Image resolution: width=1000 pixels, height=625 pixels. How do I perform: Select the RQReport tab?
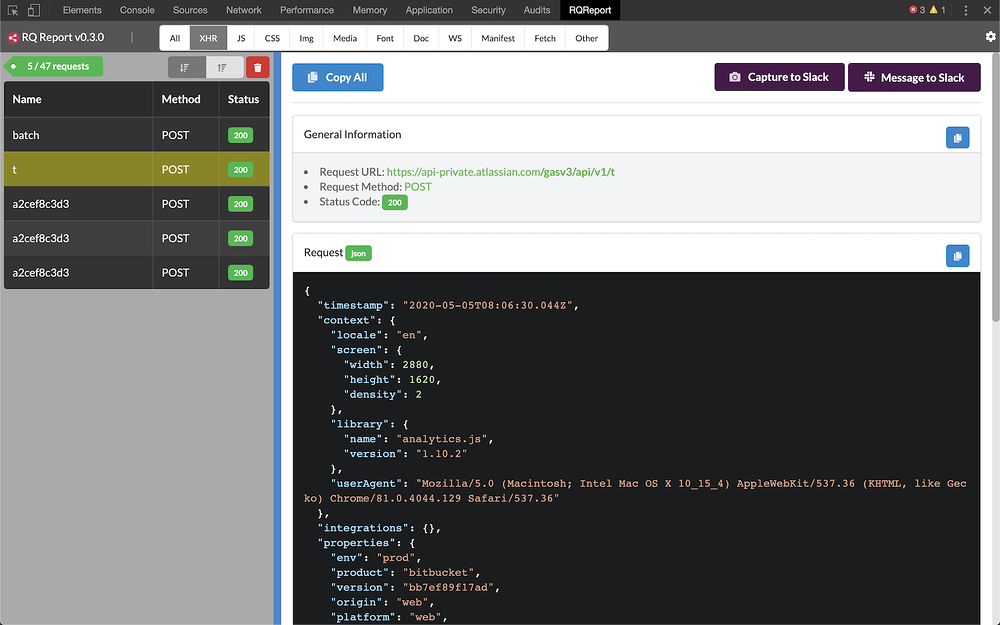590,10
